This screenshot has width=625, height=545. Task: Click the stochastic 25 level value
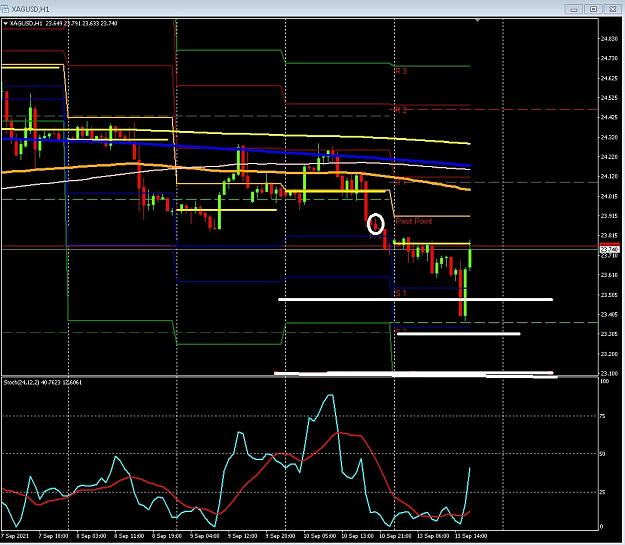coord(602,492)
